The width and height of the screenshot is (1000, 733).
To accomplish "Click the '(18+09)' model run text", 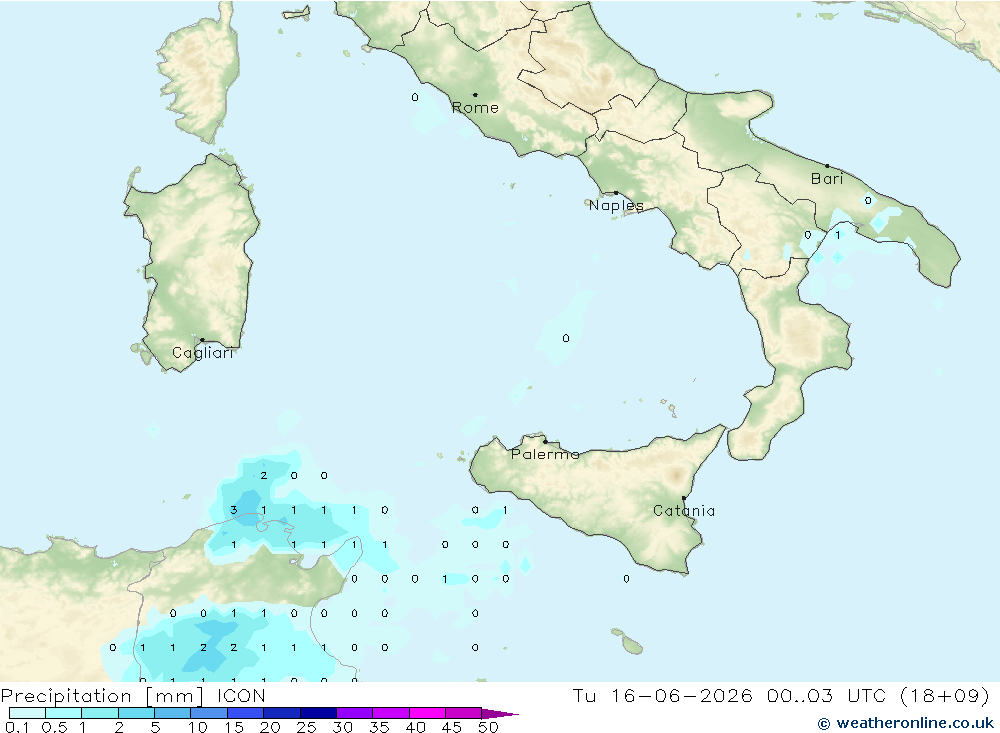I will tap(945, 695).
